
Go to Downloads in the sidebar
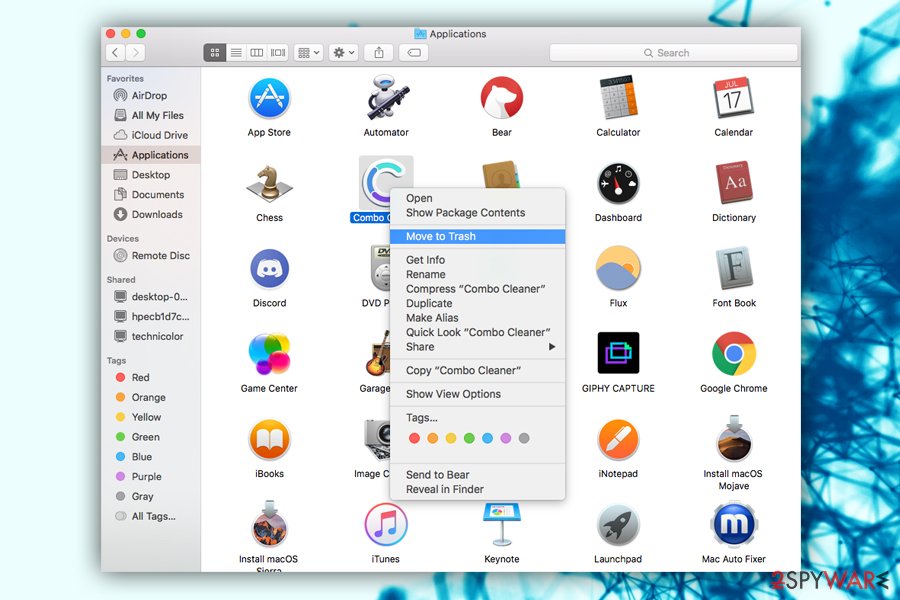(150, 214)
